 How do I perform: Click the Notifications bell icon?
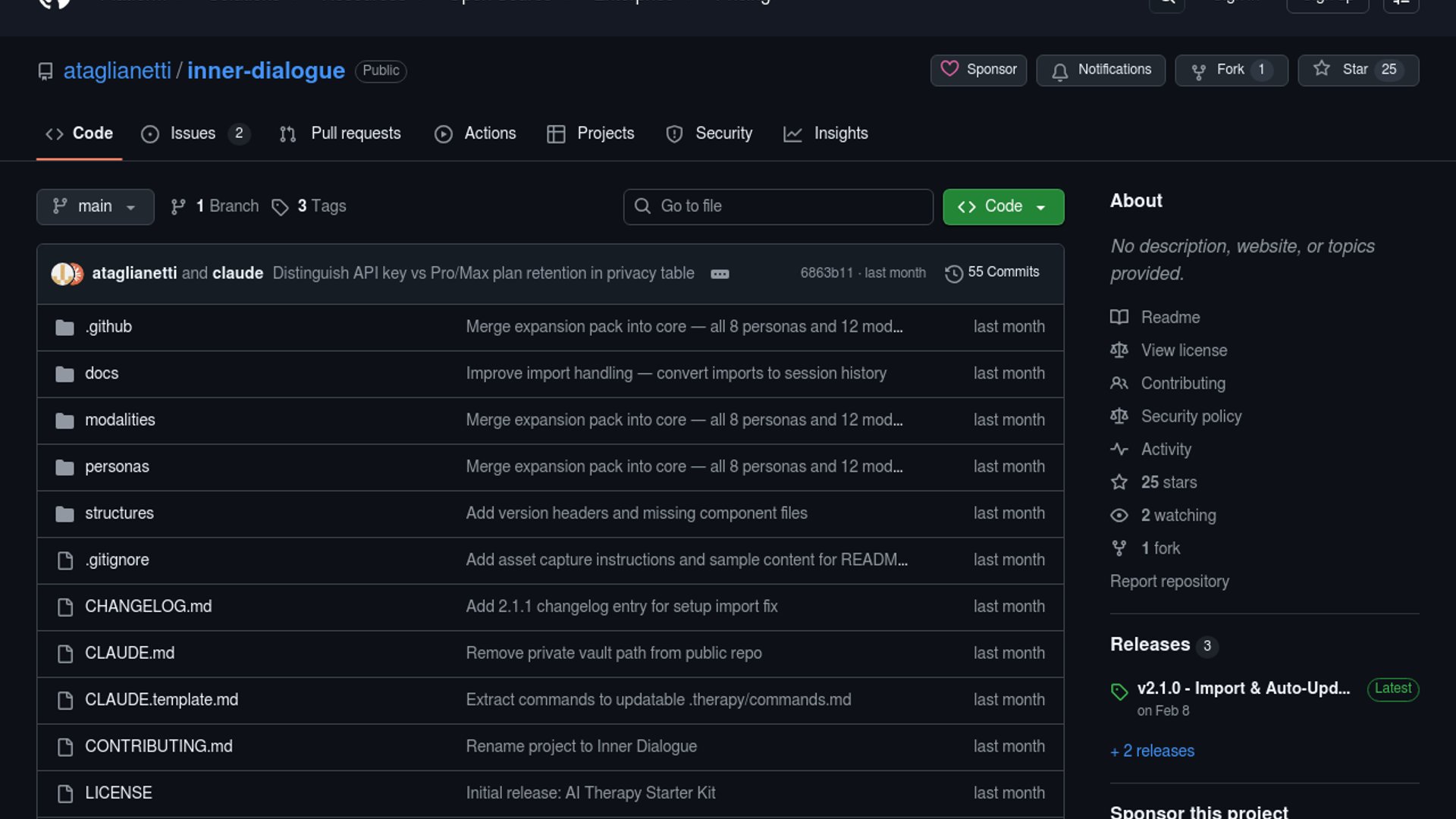(x=1060, y=71)
